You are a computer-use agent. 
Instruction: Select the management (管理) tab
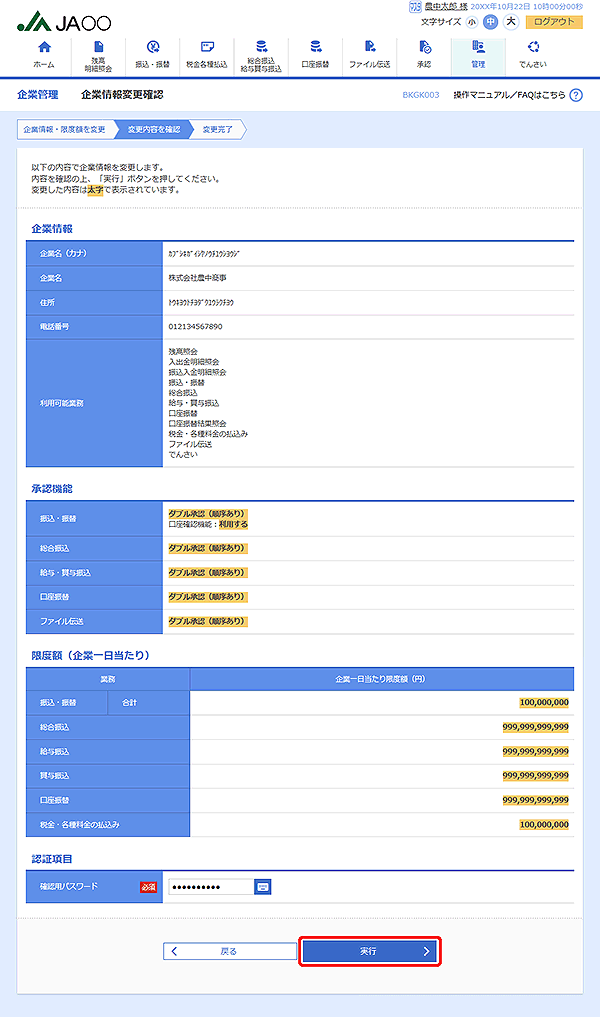point(478,55)
